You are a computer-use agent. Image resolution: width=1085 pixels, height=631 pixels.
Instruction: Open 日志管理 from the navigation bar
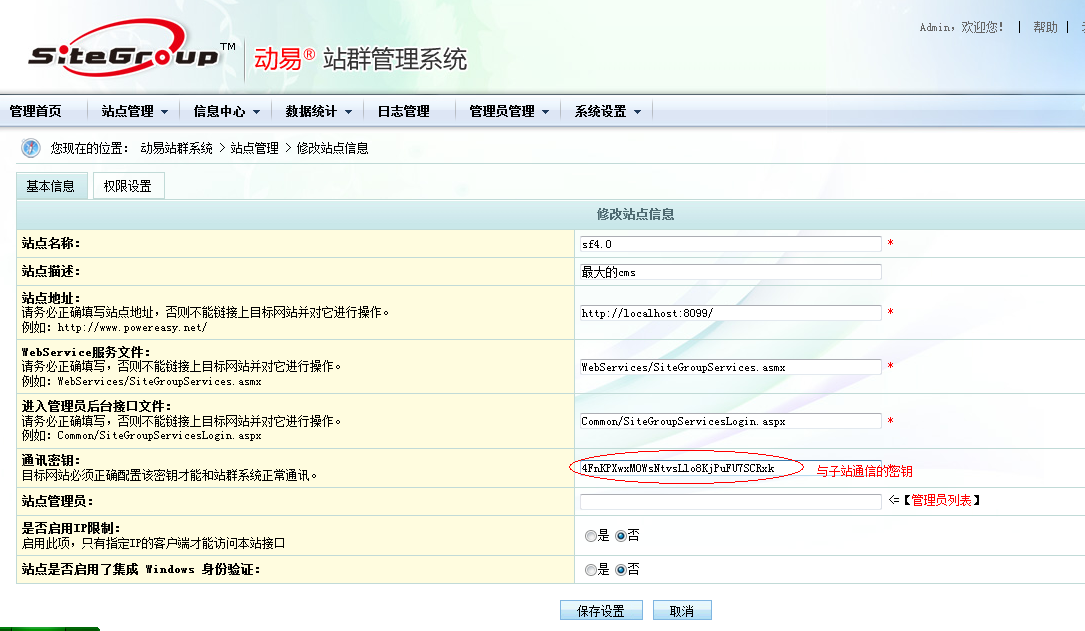[x=403, y=112]
